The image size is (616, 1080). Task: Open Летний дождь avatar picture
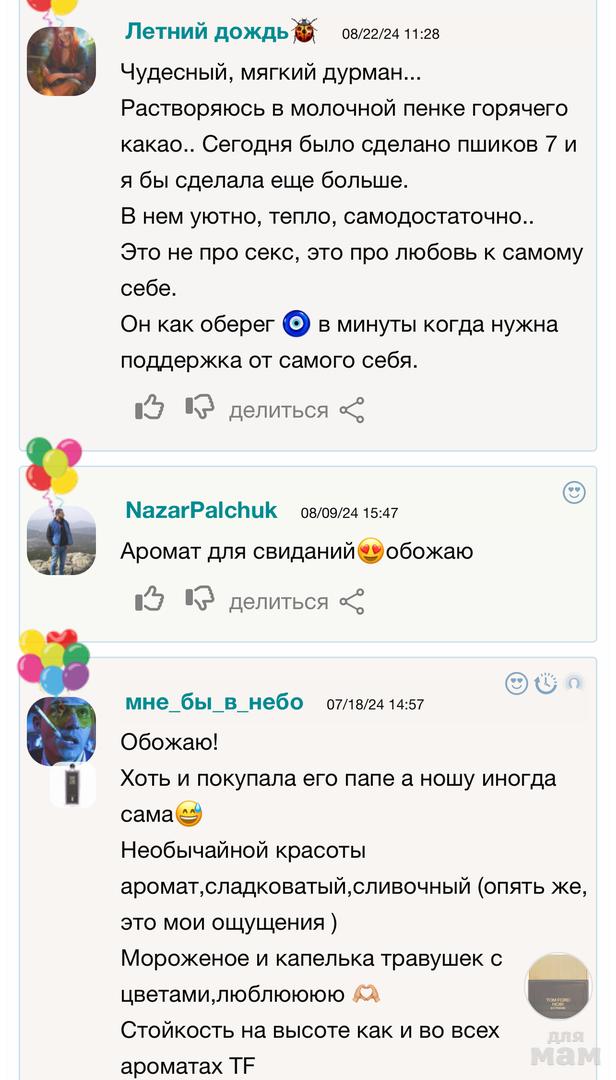pos(61,60)
